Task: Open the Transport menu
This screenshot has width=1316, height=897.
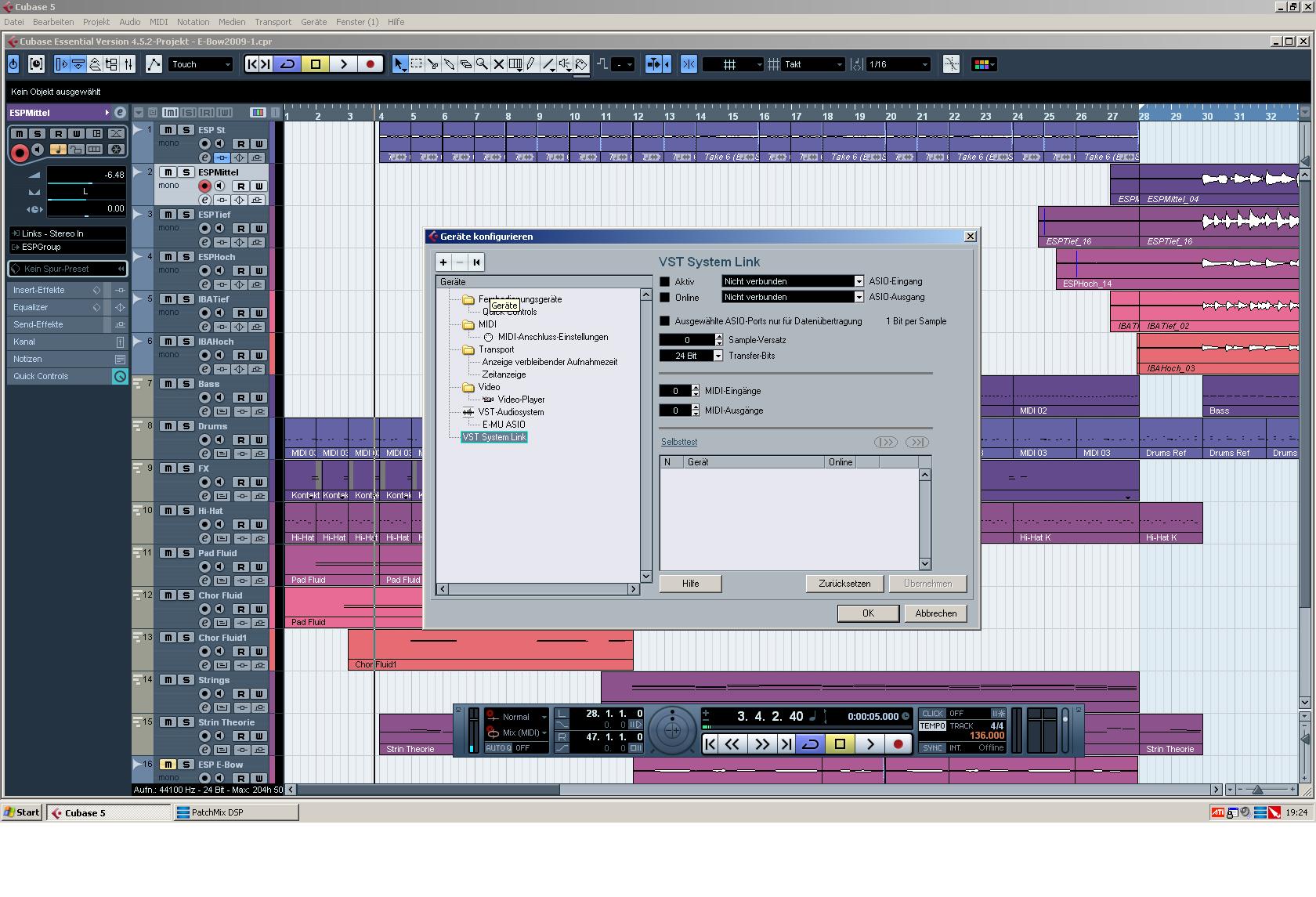Action: point(273,22)
